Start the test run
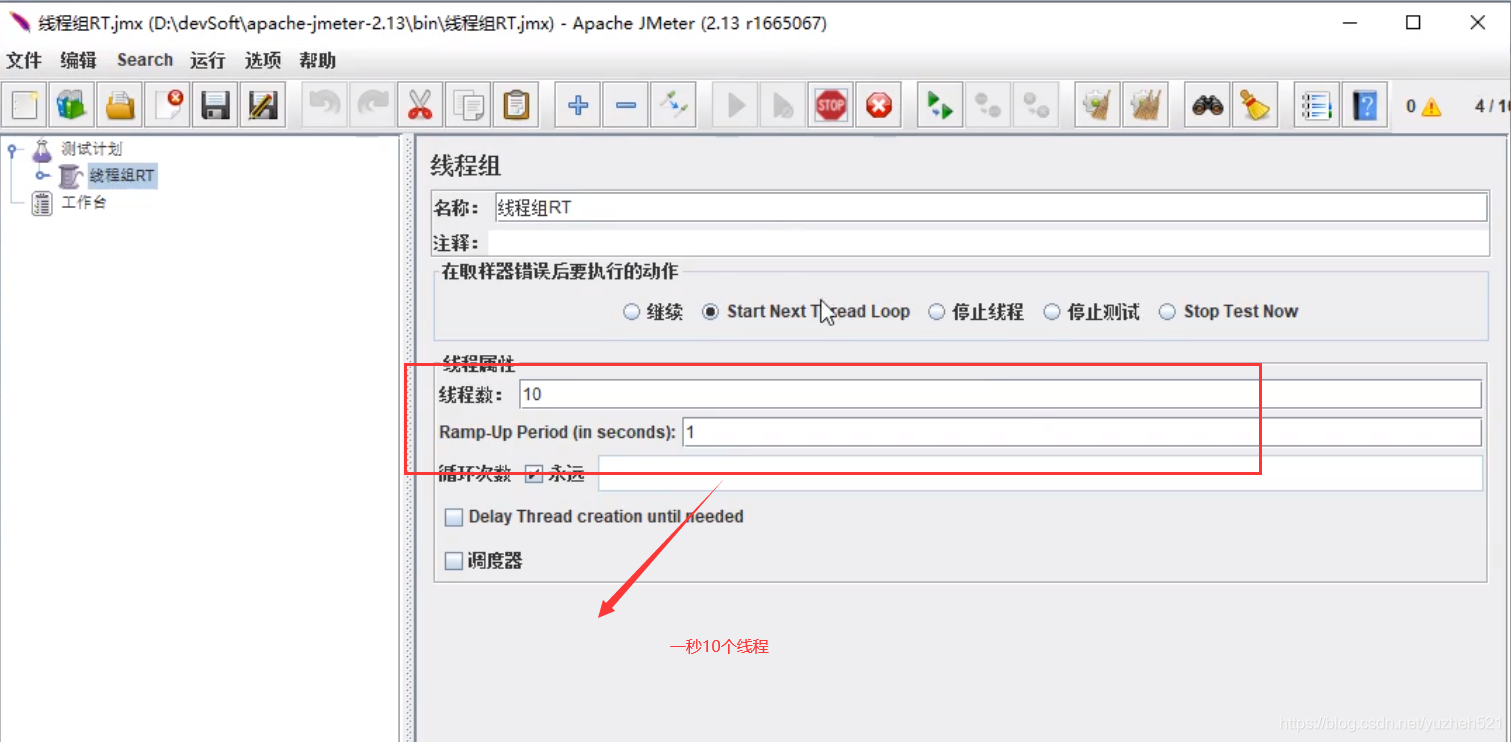 point(736,104)
